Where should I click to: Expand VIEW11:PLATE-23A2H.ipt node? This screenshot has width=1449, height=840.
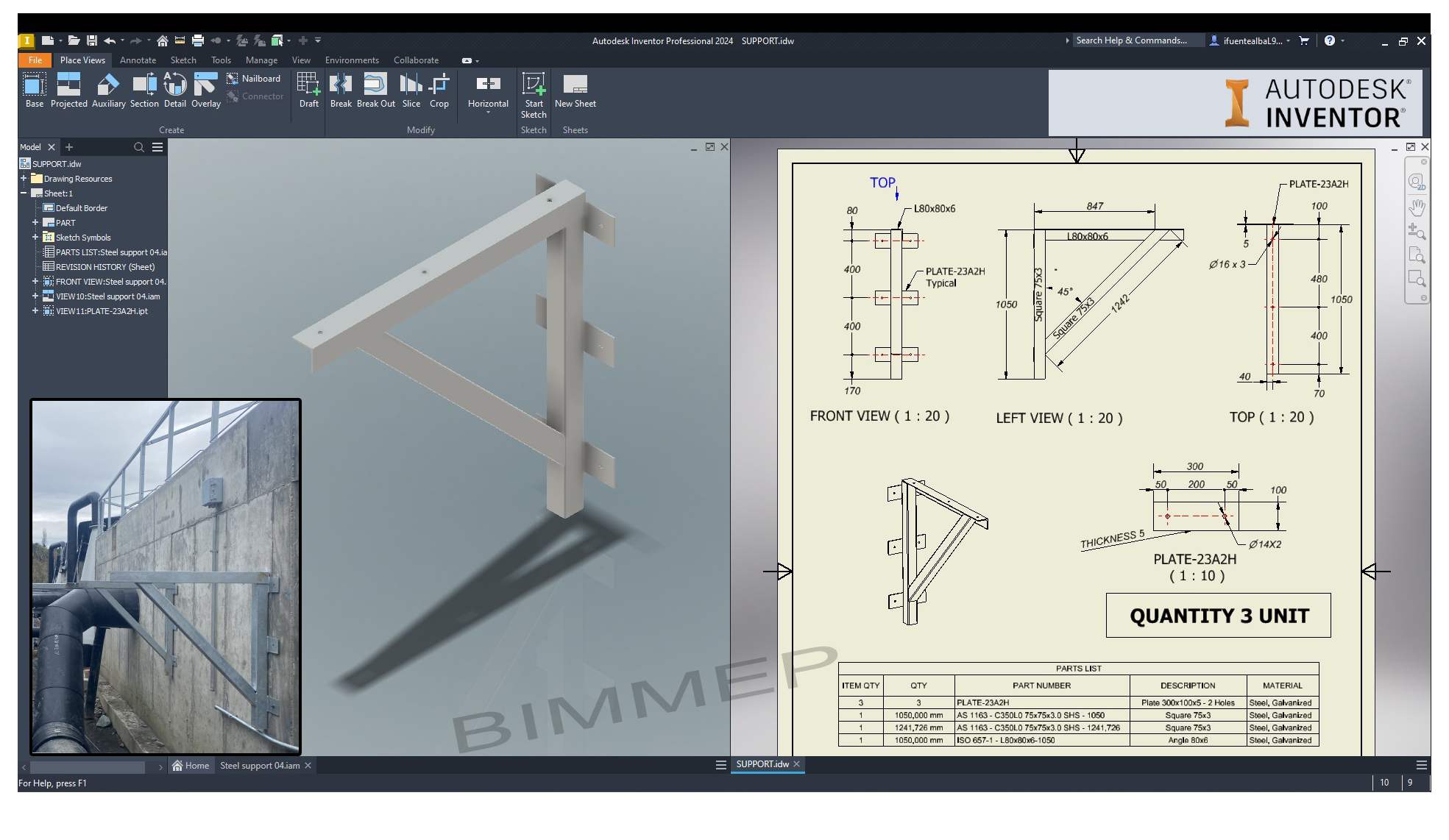pyautogui.click(x=35, y=311)
